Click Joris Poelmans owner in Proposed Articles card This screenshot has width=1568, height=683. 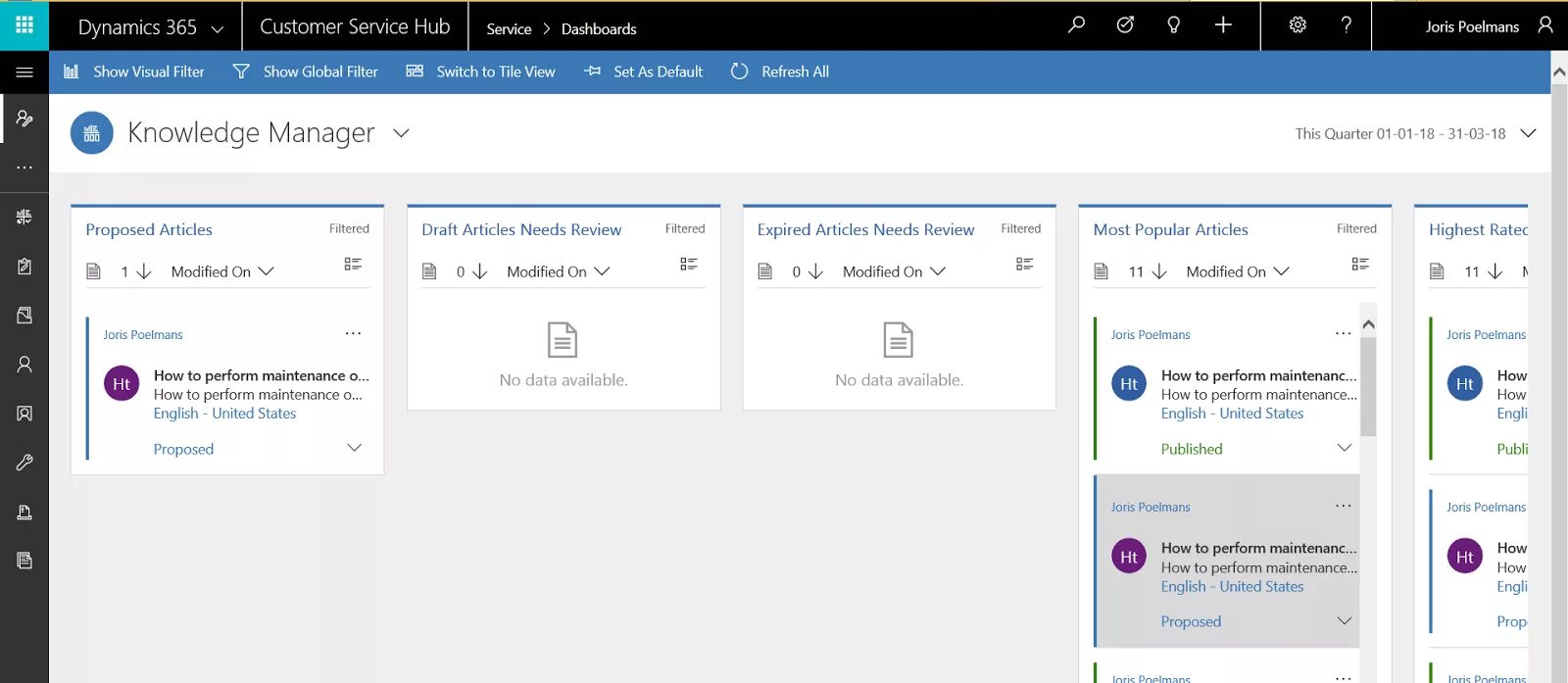[x=143, y=334]
